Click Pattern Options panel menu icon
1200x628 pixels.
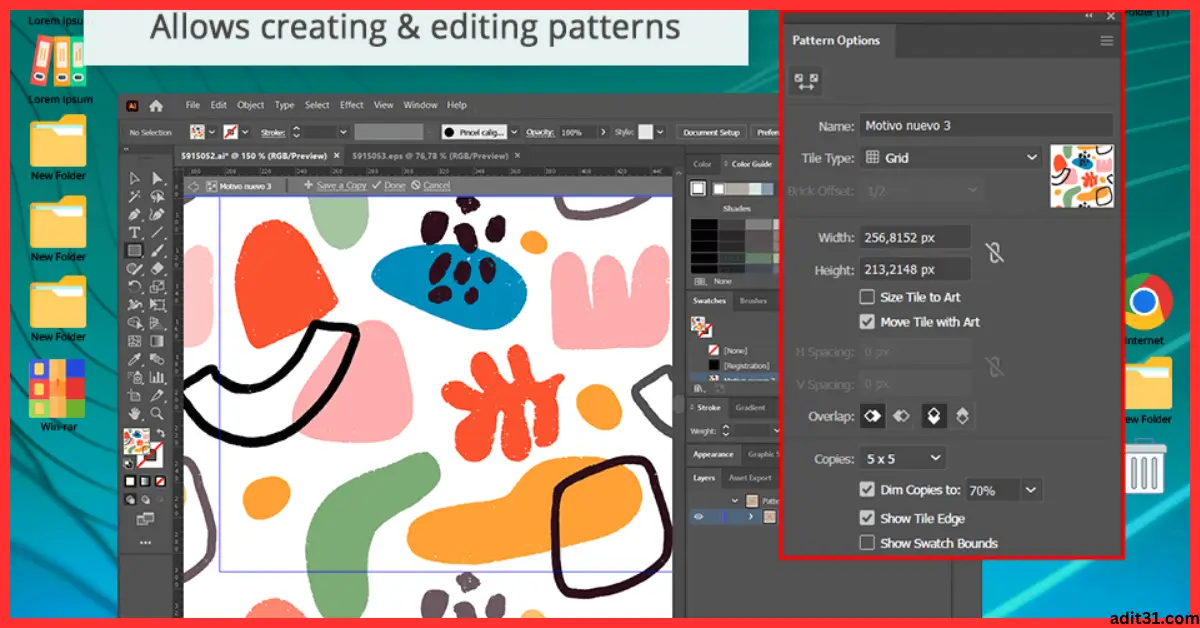pos(1106,41)
